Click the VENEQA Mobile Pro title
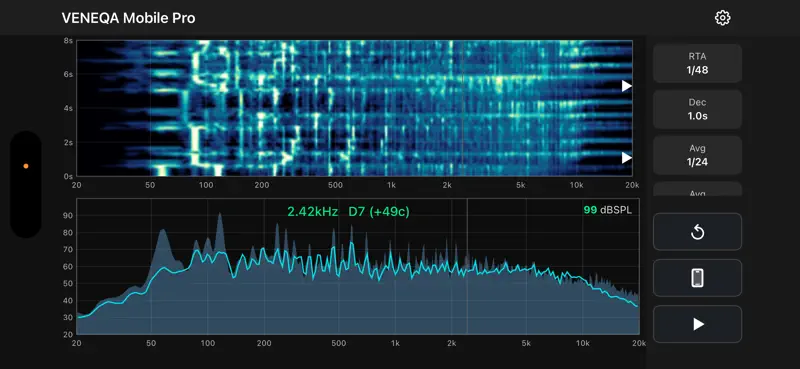This screenshot has width=800, height=369. pyautogui.click(x=128, y=18)
